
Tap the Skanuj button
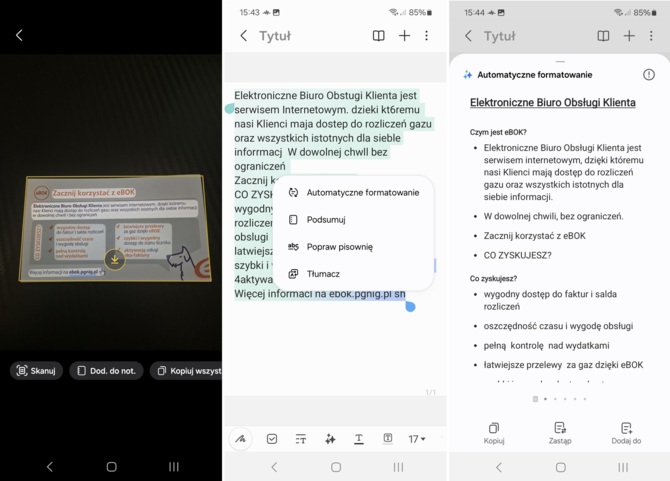click(x=36, y=370)
